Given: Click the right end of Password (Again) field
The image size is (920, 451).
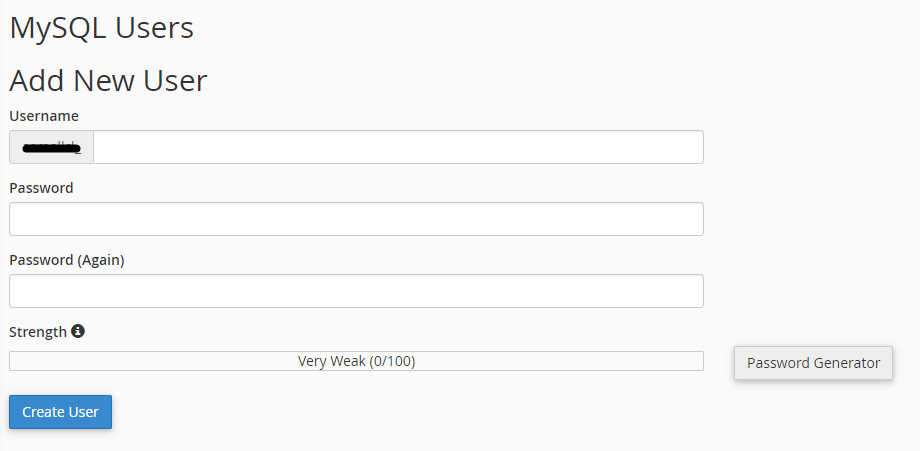Looking at the screenshot, I should [x=692, y=291].
